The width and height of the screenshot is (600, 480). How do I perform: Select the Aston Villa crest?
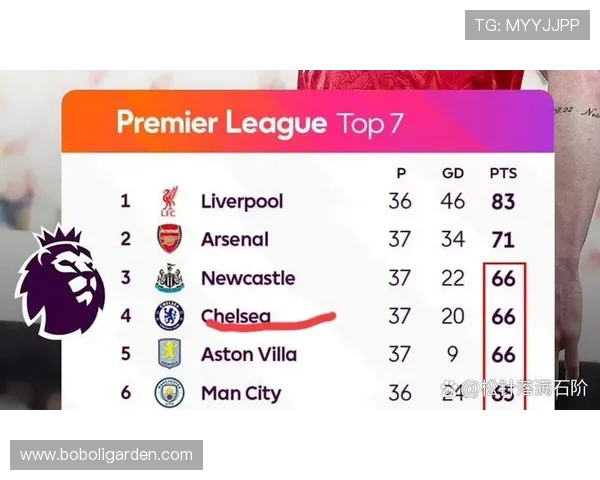(x=169, y=355)
